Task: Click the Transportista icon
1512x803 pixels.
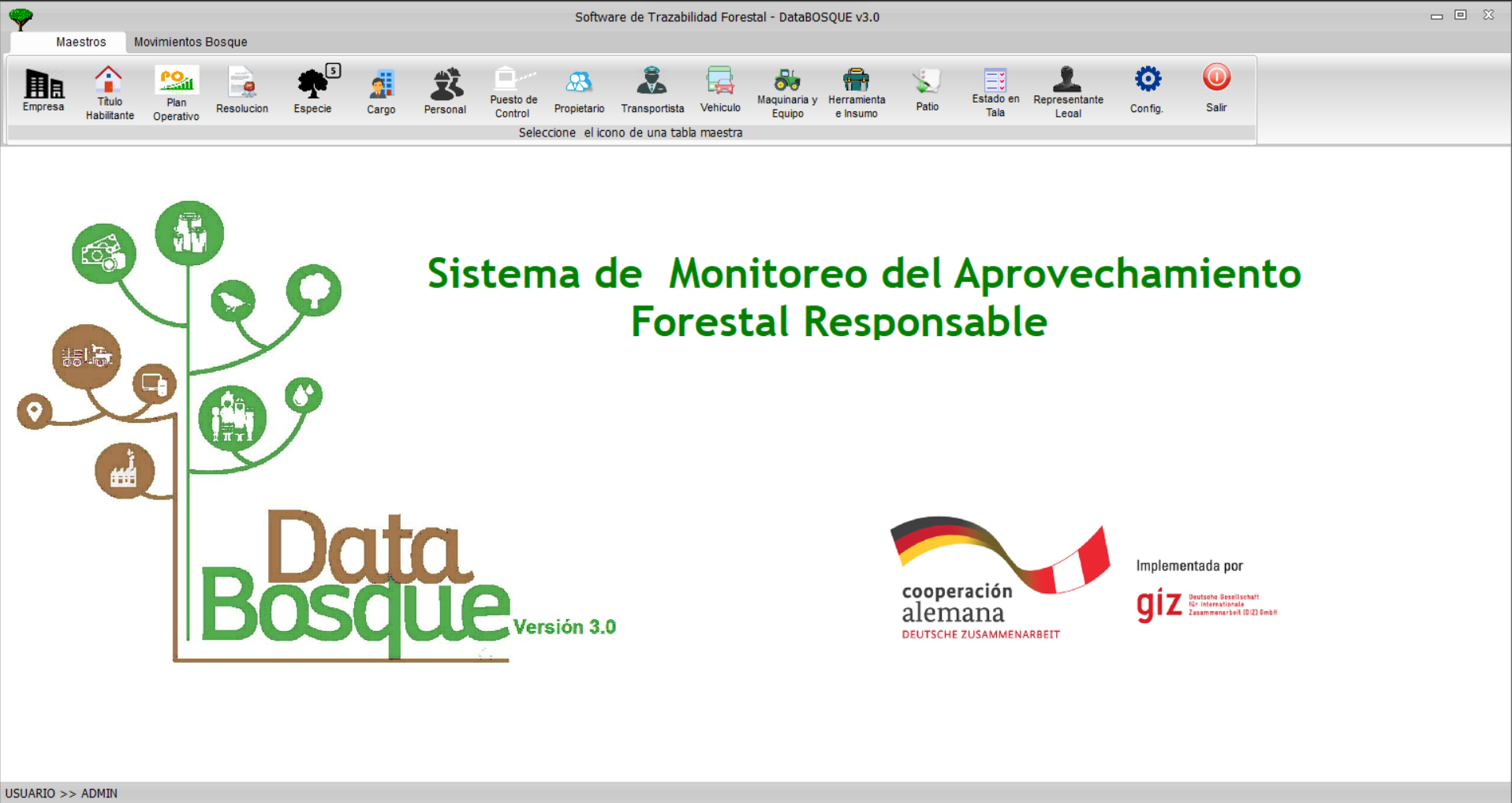Action: click(x=651, y=82)
